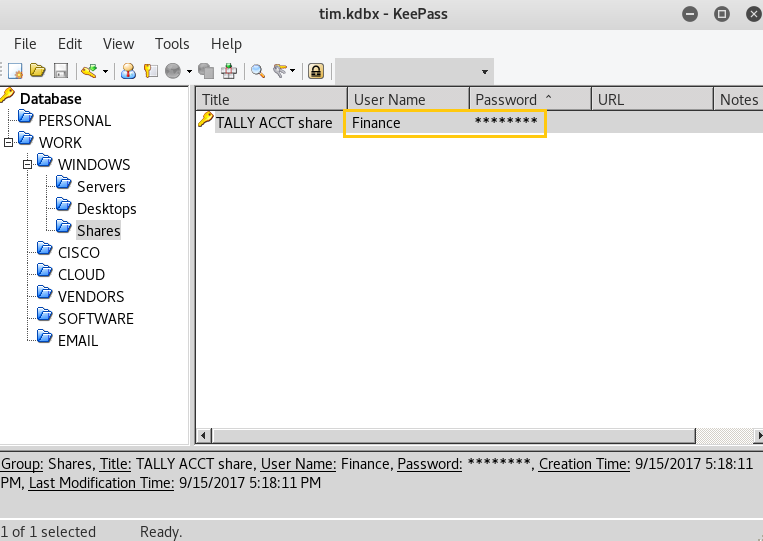This screenshot has height=541, width=763.
Task: Click the CLOUD folder icon
Action: [x=44, y=270]
